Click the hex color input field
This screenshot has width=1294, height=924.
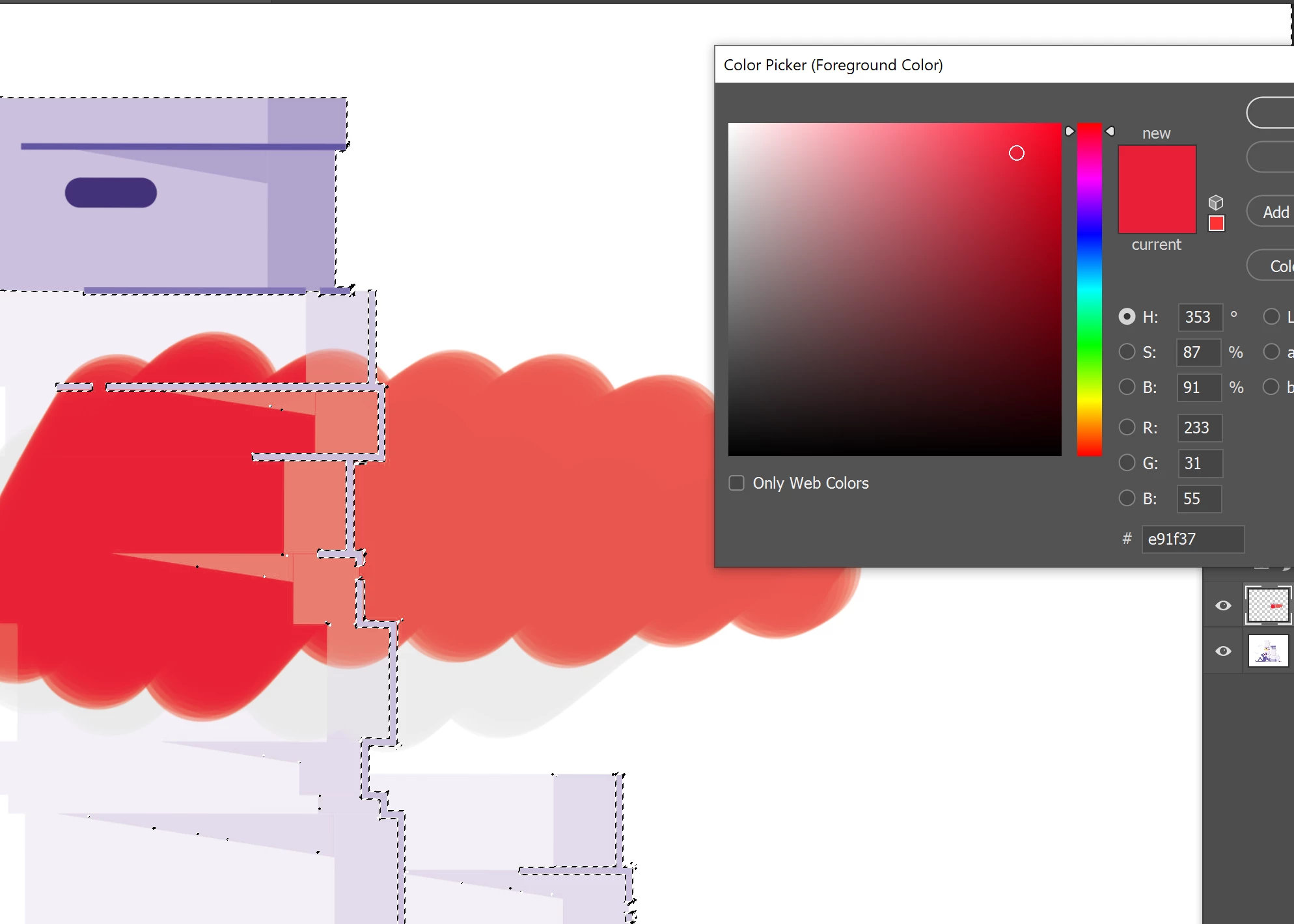pyautogui.click(x=1192, y=539)
